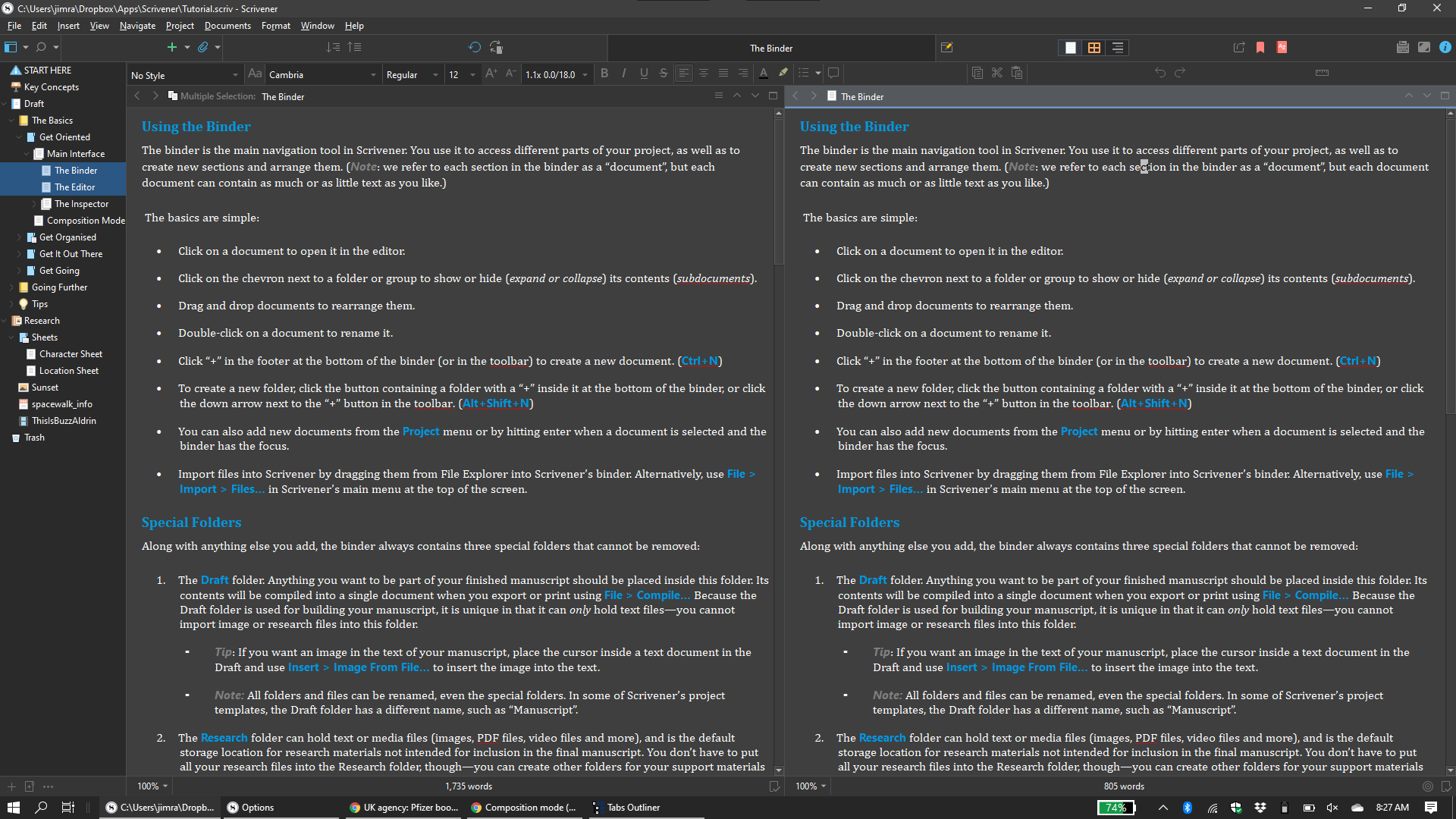Screen dimensions: 1456x819
Task: Click the scissors Cut icon
Action: [997, 73]
